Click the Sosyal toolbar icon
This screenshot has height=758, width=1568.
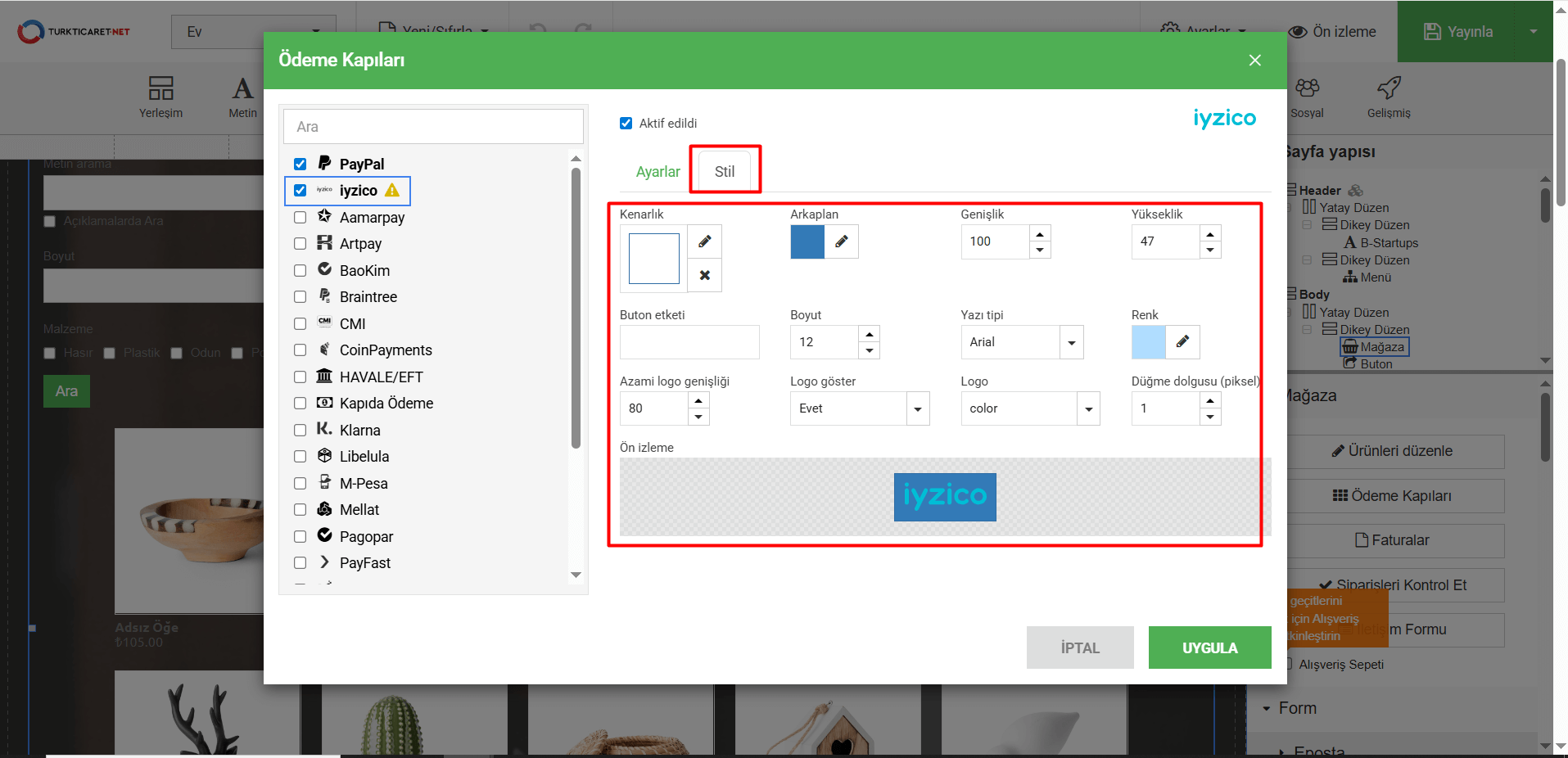1307,88
